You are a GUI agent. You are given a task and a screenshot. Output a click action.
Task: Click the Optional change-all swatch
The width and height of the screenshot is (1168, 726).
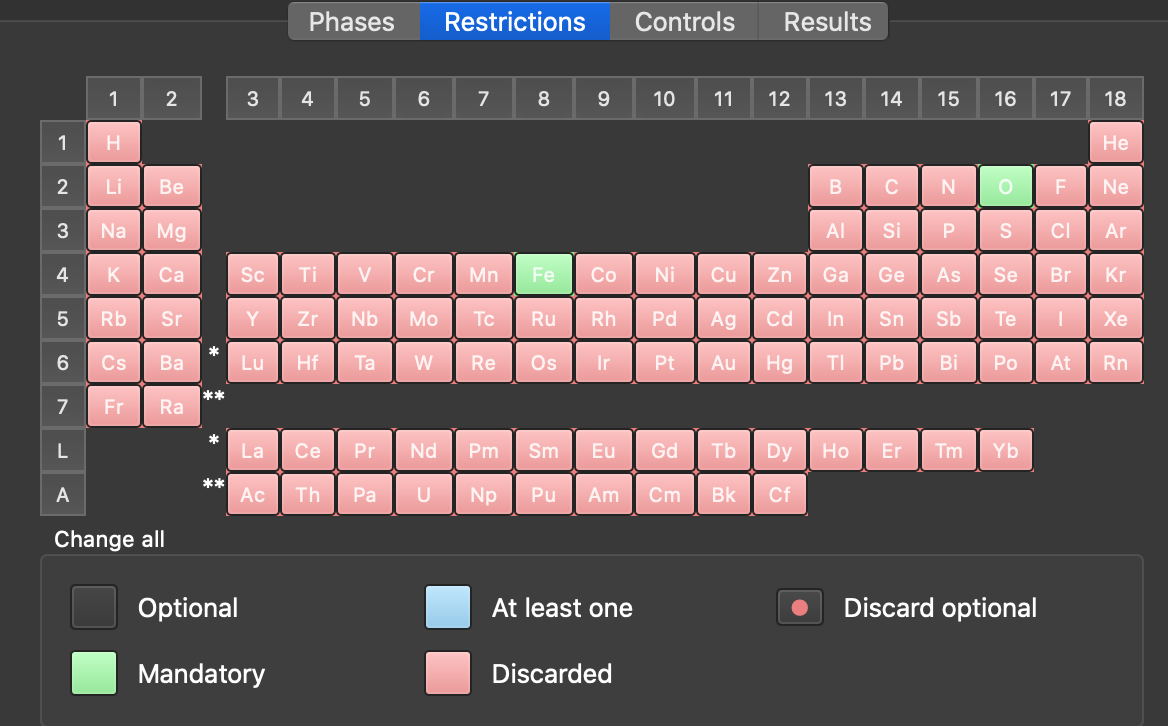(94, 608)
